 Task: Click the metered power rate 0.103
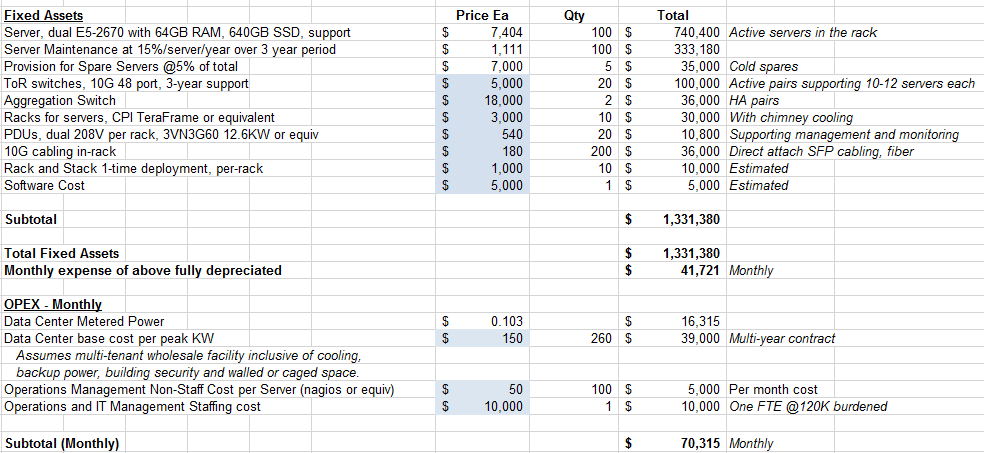pyautogui.click(x=483, y=321)
